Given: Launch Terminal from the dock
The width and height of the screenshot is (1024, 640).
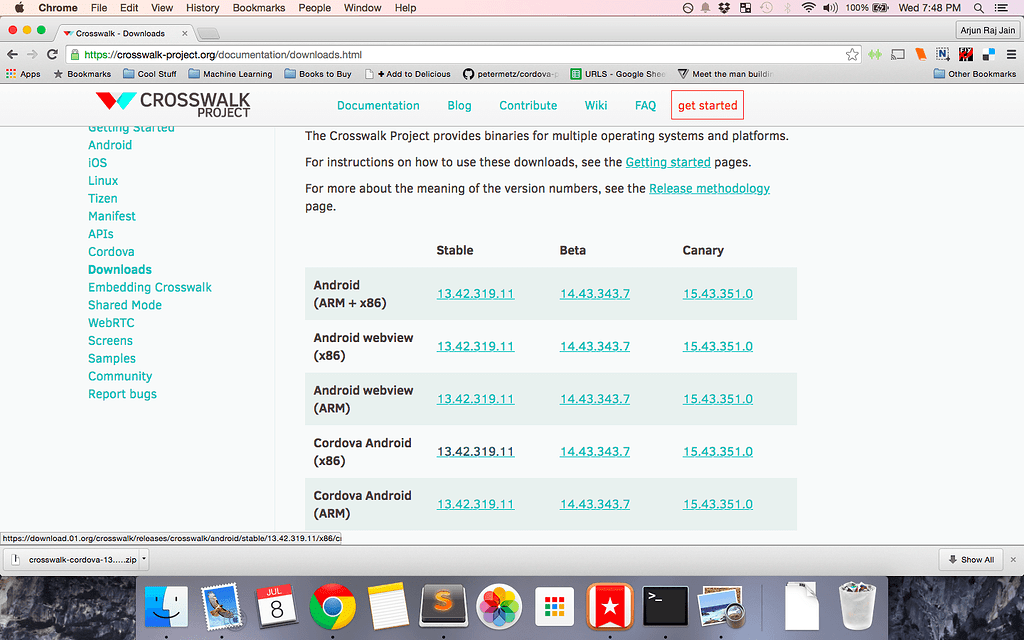Looking at the screenshot, I should pos(665,607).
